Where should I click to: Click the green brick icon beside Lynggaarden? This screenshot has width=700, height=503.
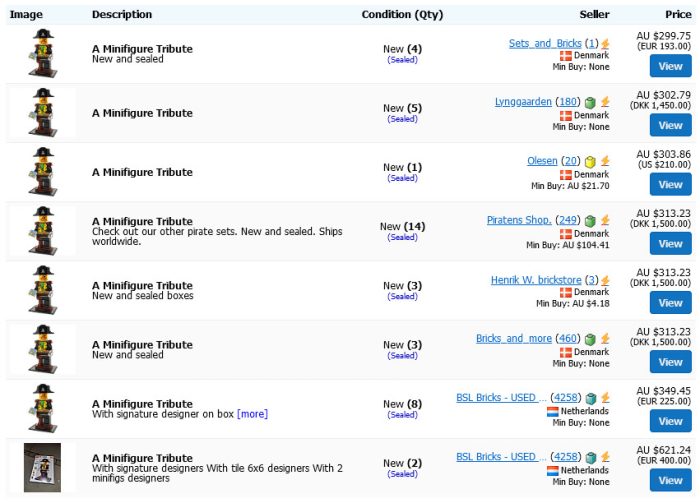(x=591, y=102)
